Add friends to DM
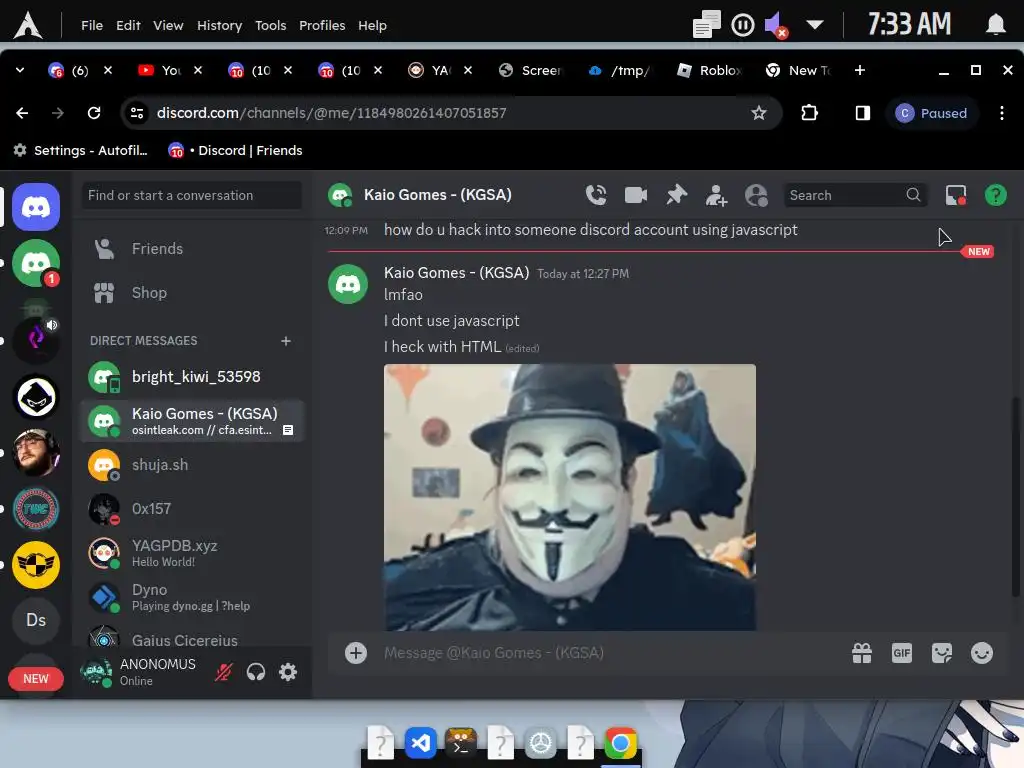Viewport: 1024px width, 768px height. coord(716,195)
